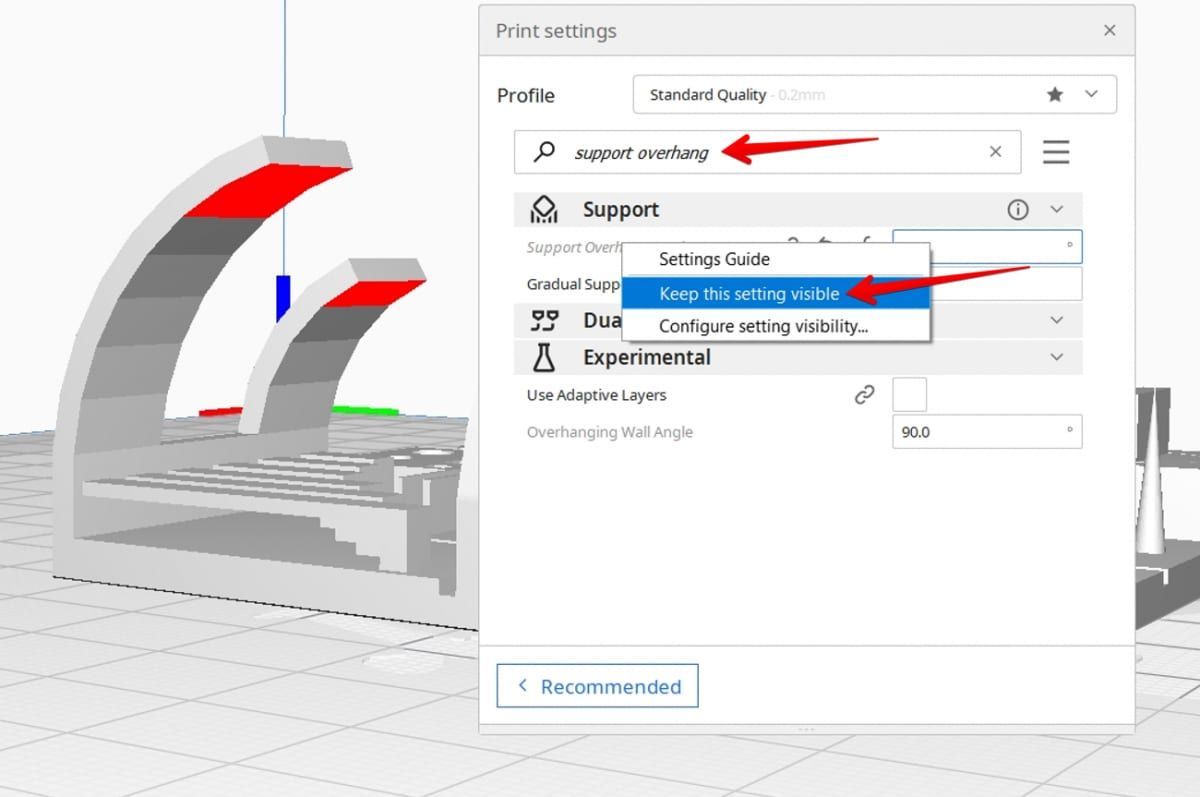Select Configure setting visibility

763,326
